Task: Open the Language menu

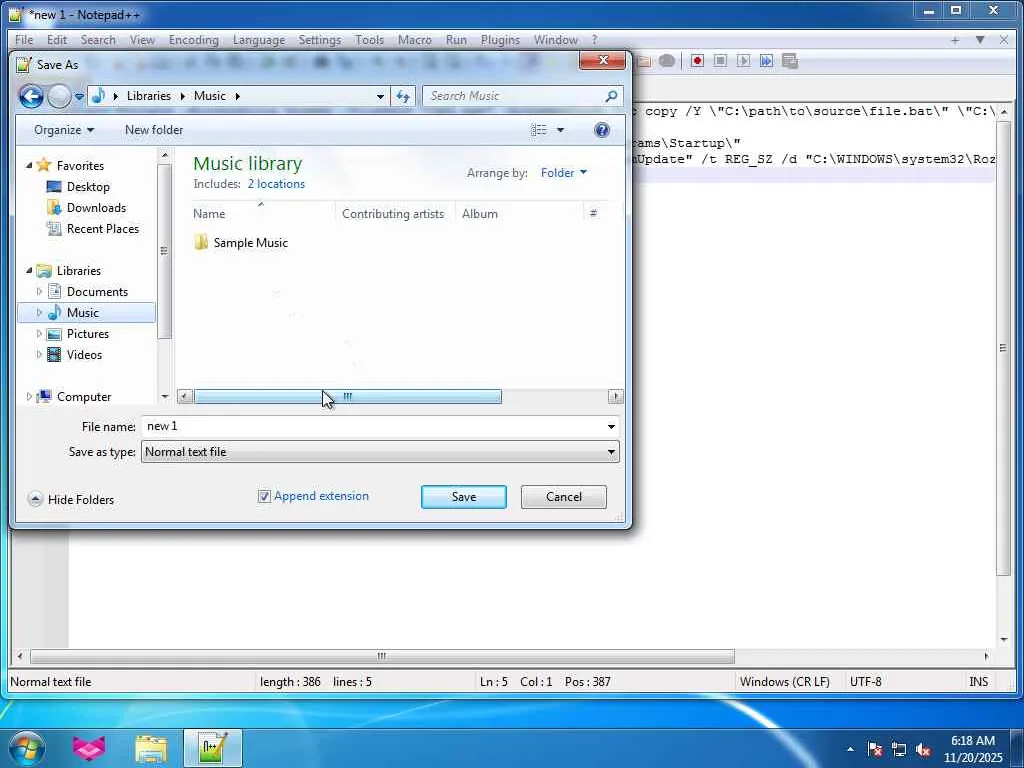Action: [x=259, y=40]
